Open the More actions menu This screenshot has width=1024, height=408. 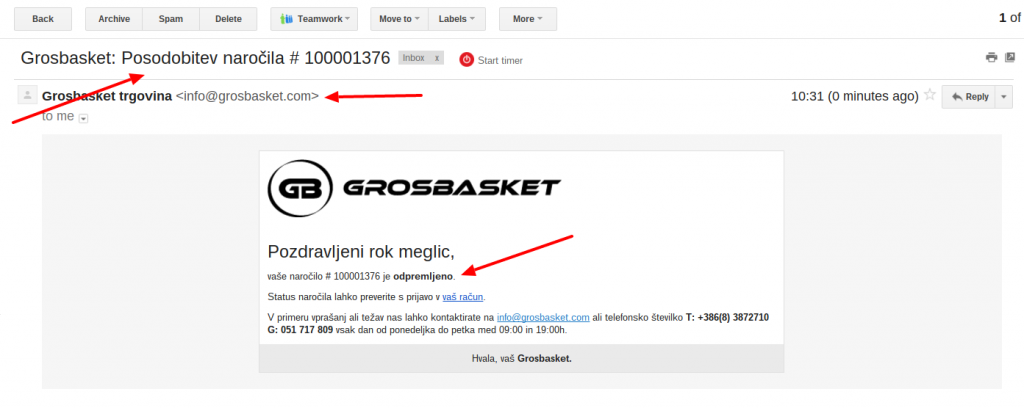coord(528,19)
